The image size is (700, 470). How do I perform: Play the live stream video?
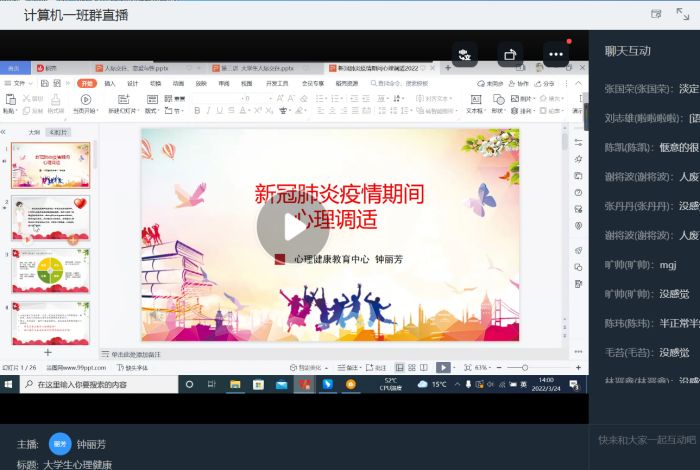293,227
